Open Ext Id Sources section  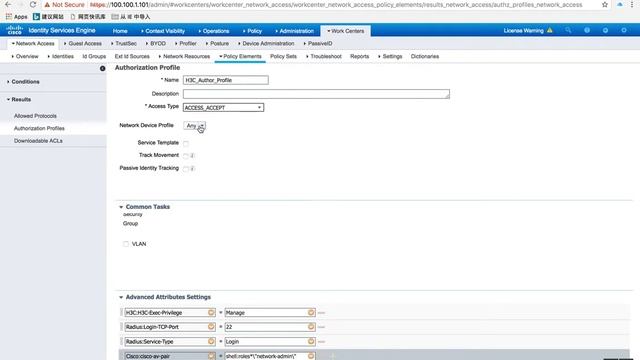click(x=132, y=56)
